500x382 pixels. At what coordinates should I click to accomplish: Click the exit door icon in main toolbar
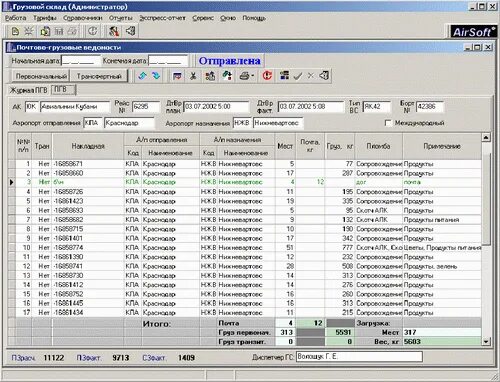(x=130, y=31)
